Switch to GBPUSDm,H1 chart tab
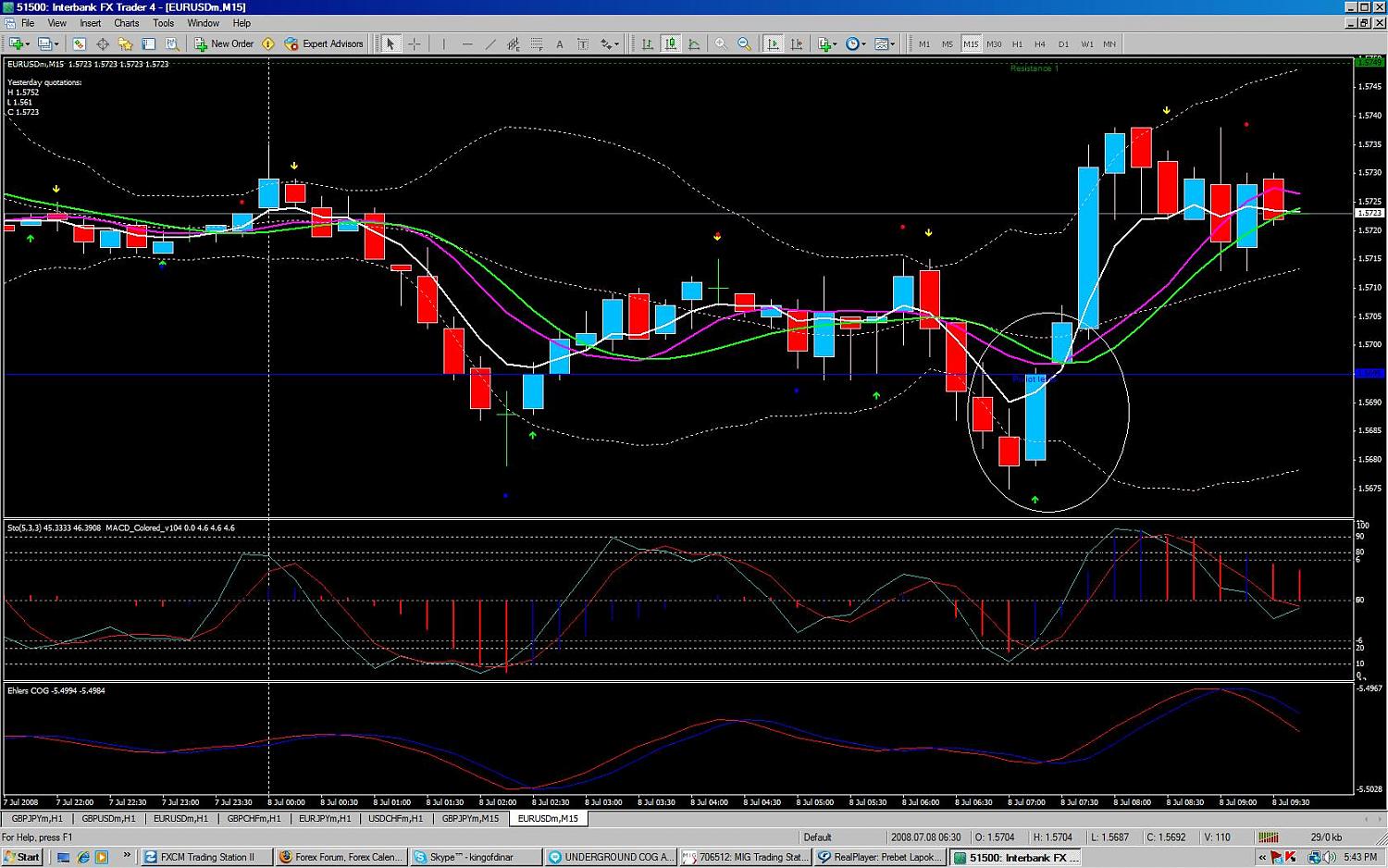 point(108,818)
